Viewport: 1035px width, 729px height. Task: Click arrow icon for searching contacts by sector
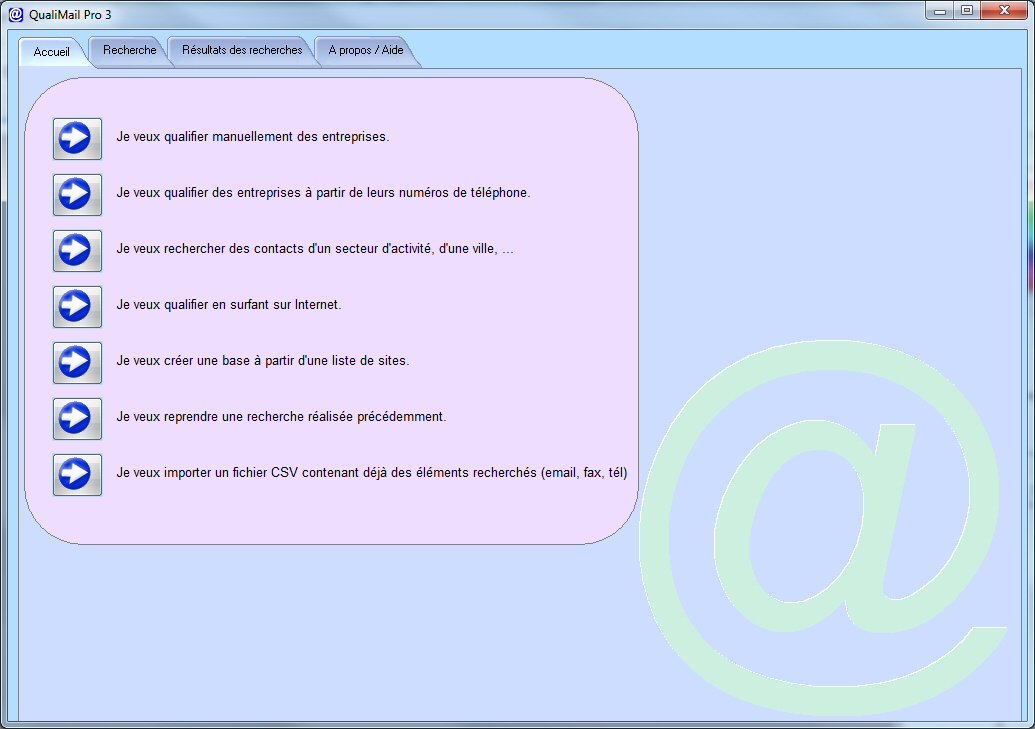[x=77, y=251]
